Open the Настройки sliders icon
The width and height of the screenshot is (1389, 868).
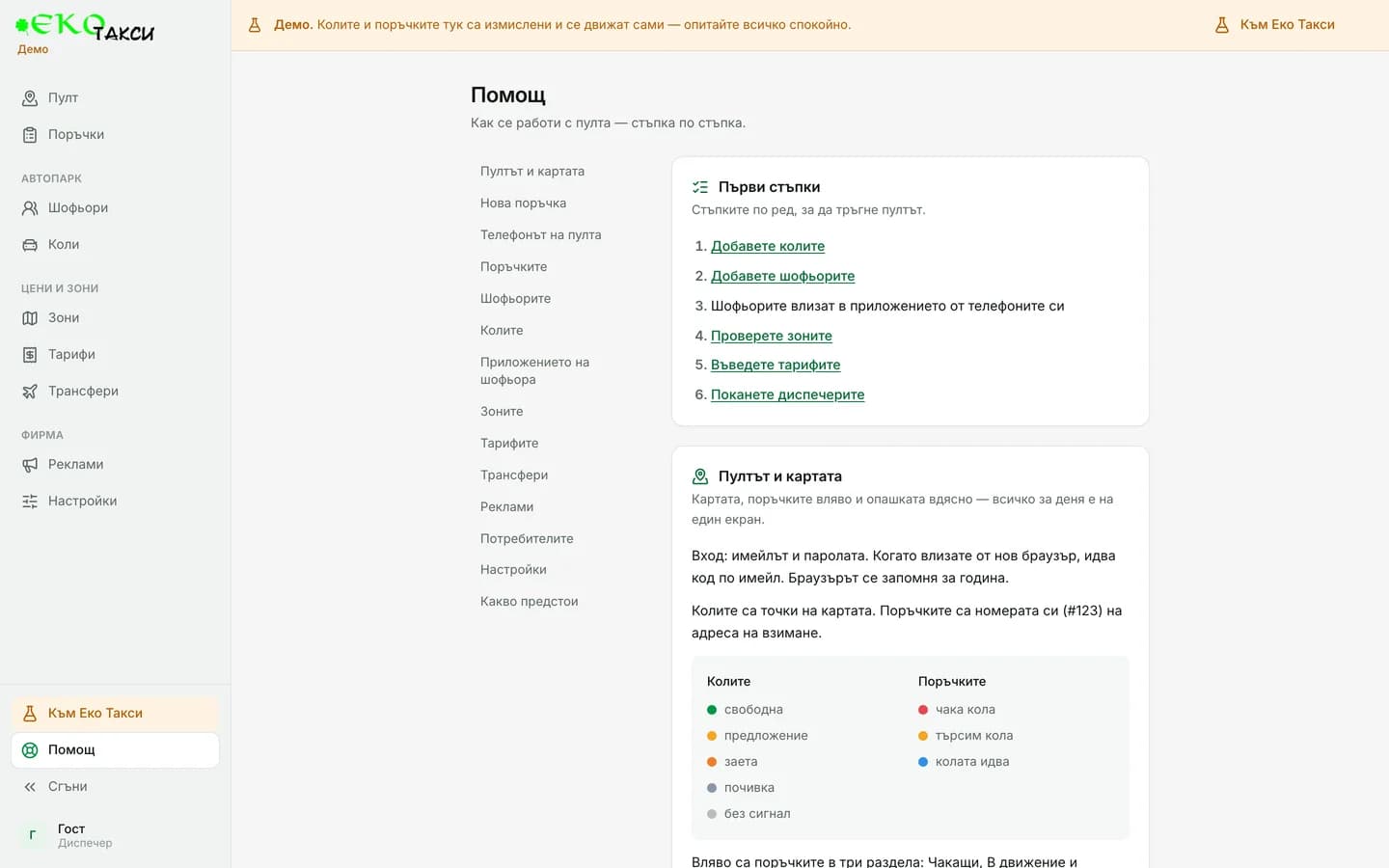point(30,501)
